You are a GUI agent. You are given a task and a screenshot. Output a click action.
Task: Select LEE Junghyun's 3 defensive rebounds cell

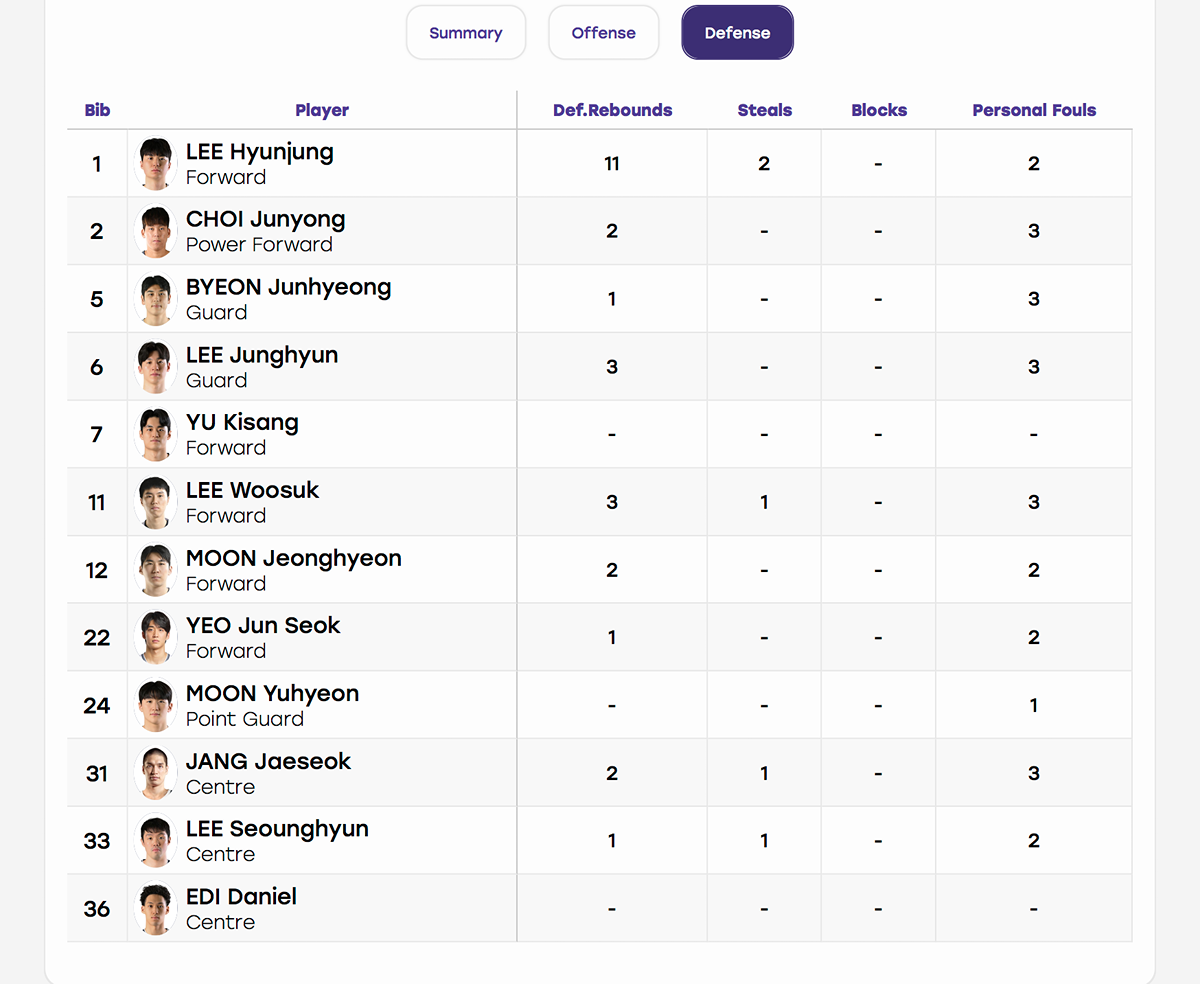pyautogui.click(x=612, y=367)
